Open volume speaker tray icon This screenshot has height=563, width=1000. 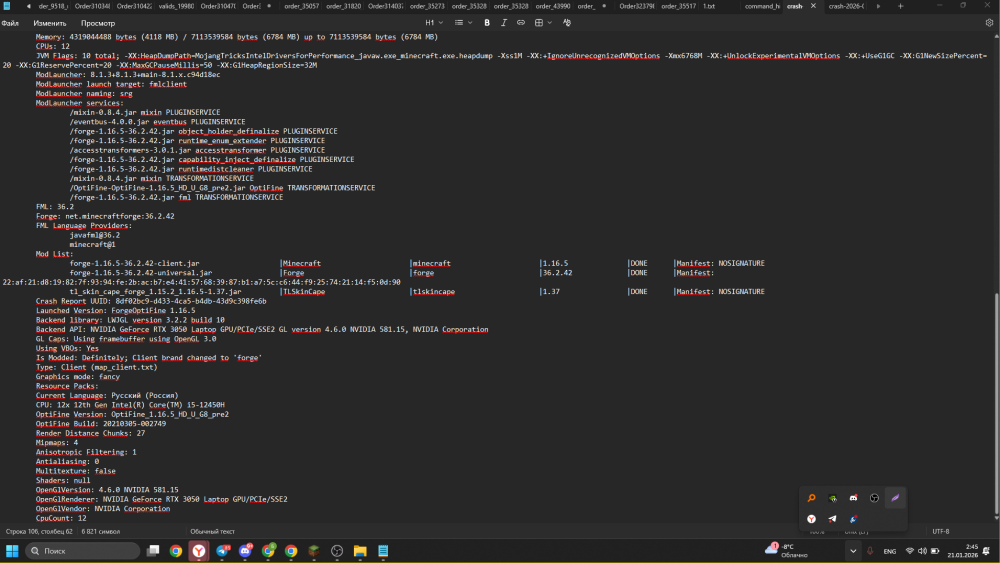pos(922,551)
